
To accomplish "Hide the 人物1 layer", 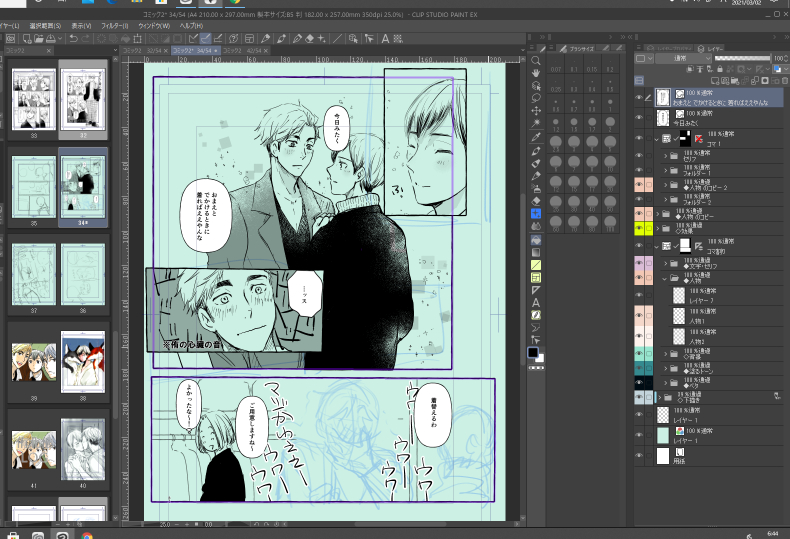I will [639, 315].
